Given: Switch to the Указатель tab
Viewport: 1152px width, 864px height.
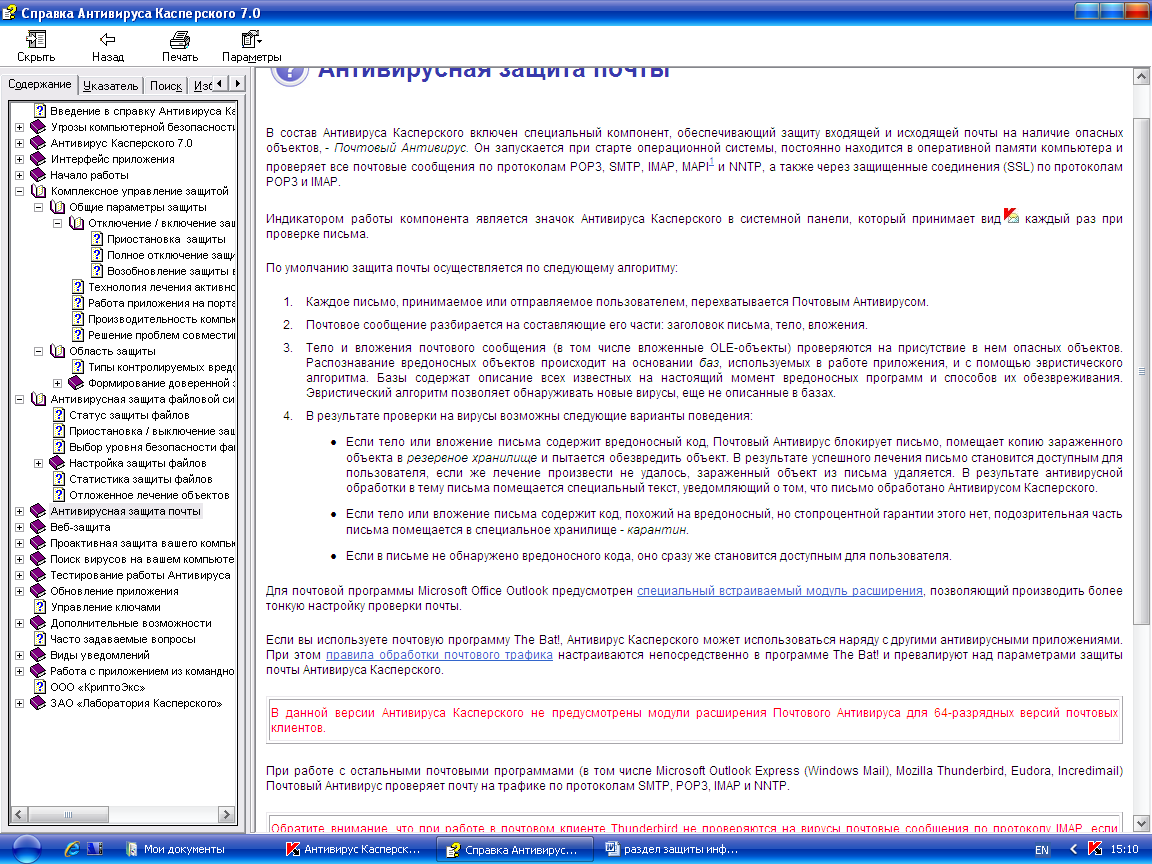Looking at the screenshot, I should pyautogui.click(x=110, y=86).
